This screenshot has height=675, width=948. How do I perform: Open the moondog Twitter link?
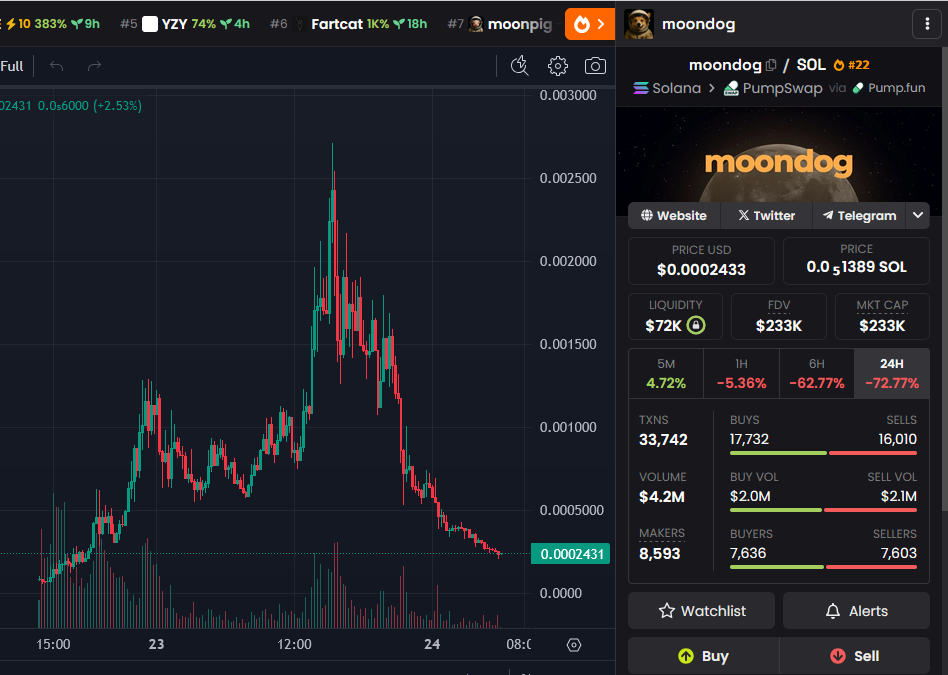[766, 215]
